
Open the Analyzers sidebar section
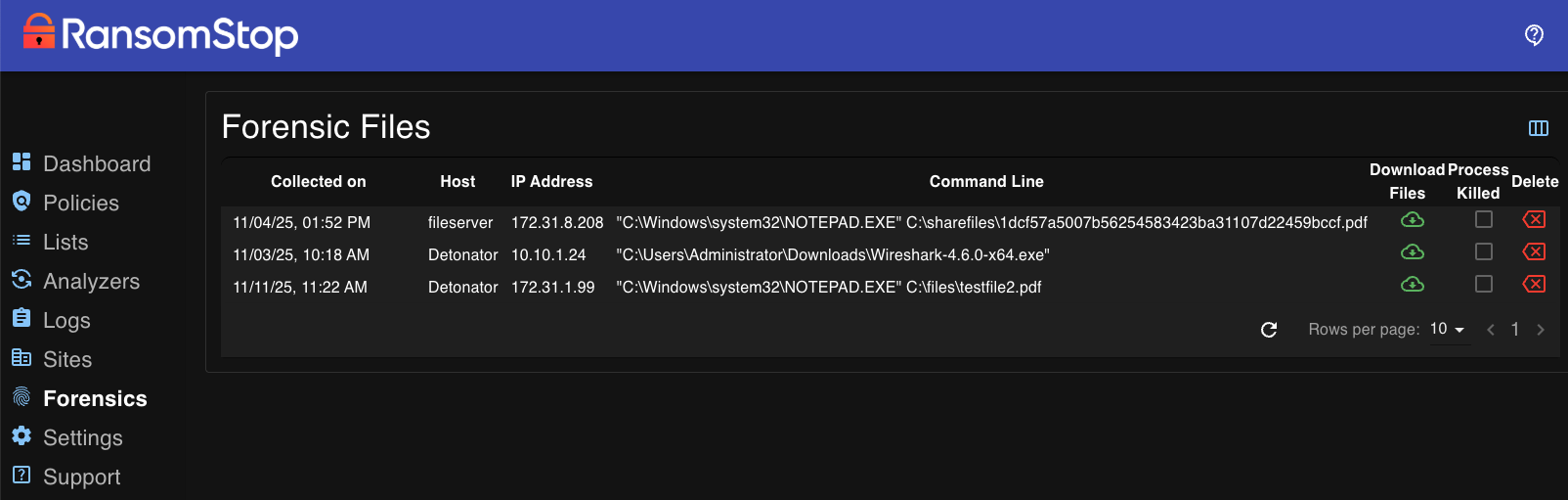click(91, 281)
